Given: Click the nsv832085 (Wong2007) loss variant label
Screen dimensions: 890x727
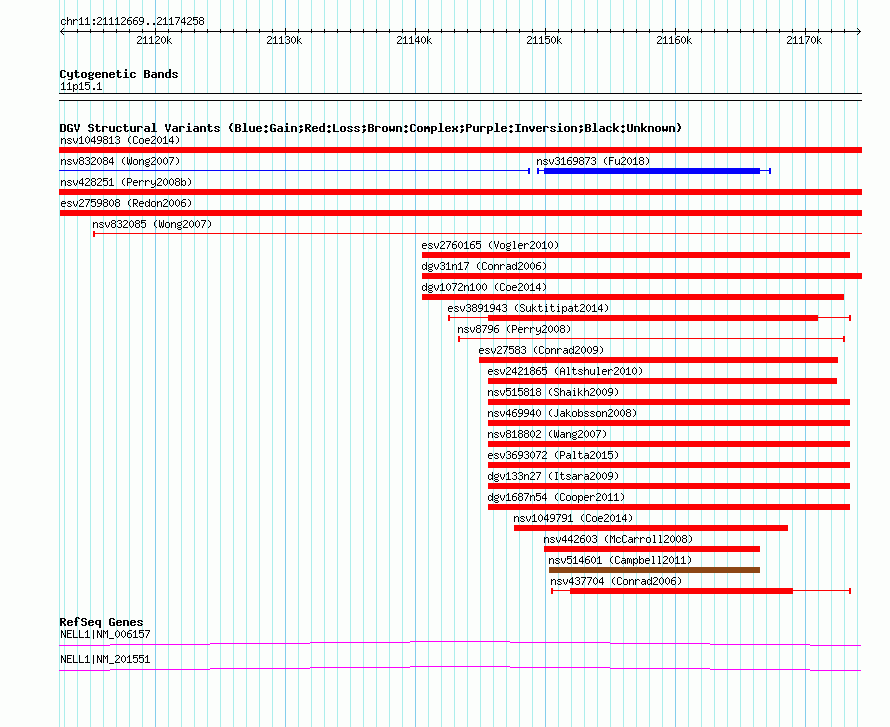Looking at the screenshot, I should click(152, 224).
